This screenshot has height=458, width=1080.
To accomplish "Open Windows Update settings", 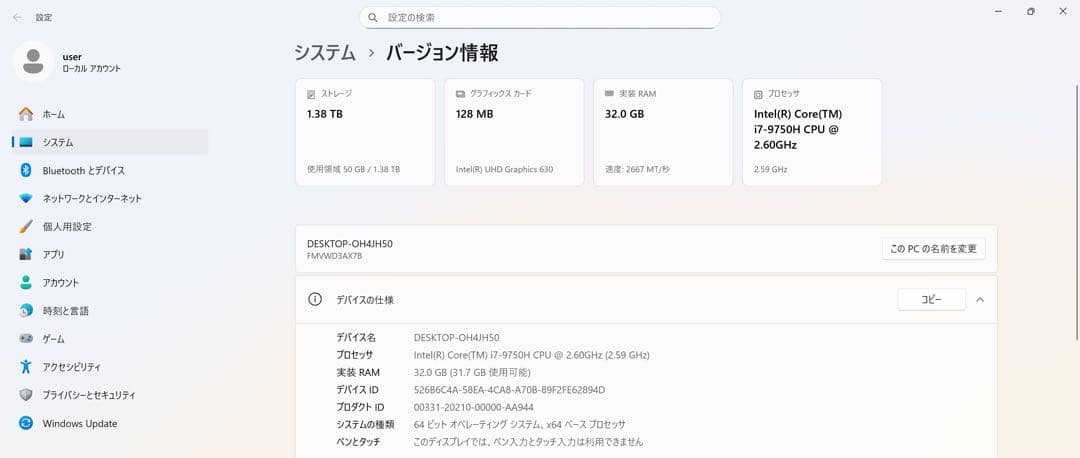I will click(110, 424).
